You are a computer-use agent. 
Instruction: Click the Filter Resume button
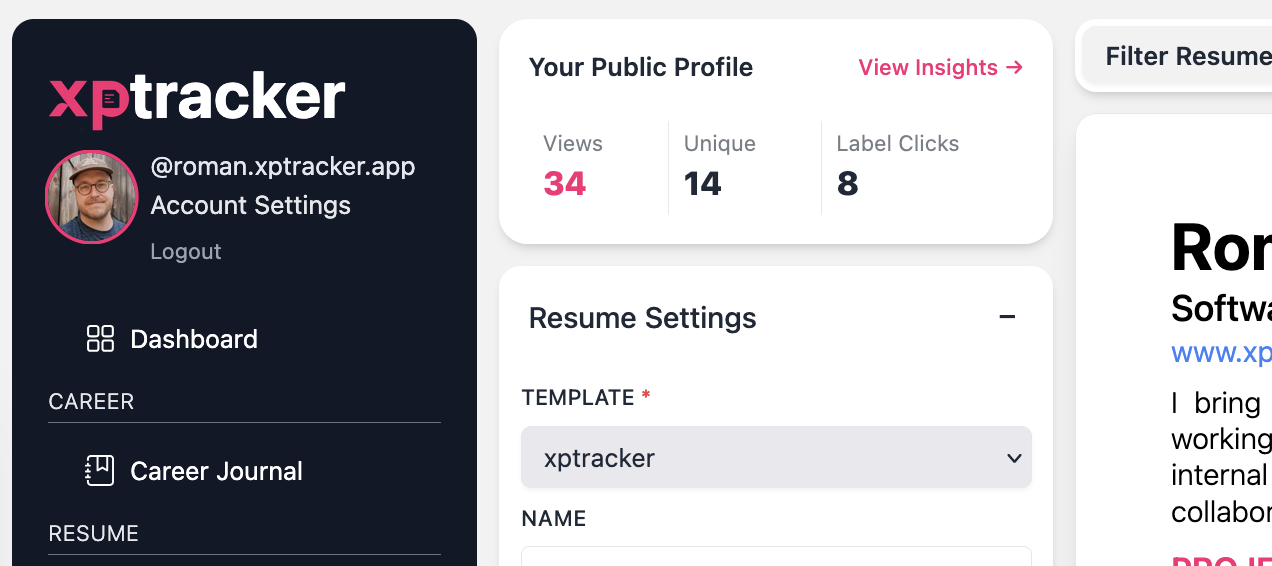pos(1176,56)
